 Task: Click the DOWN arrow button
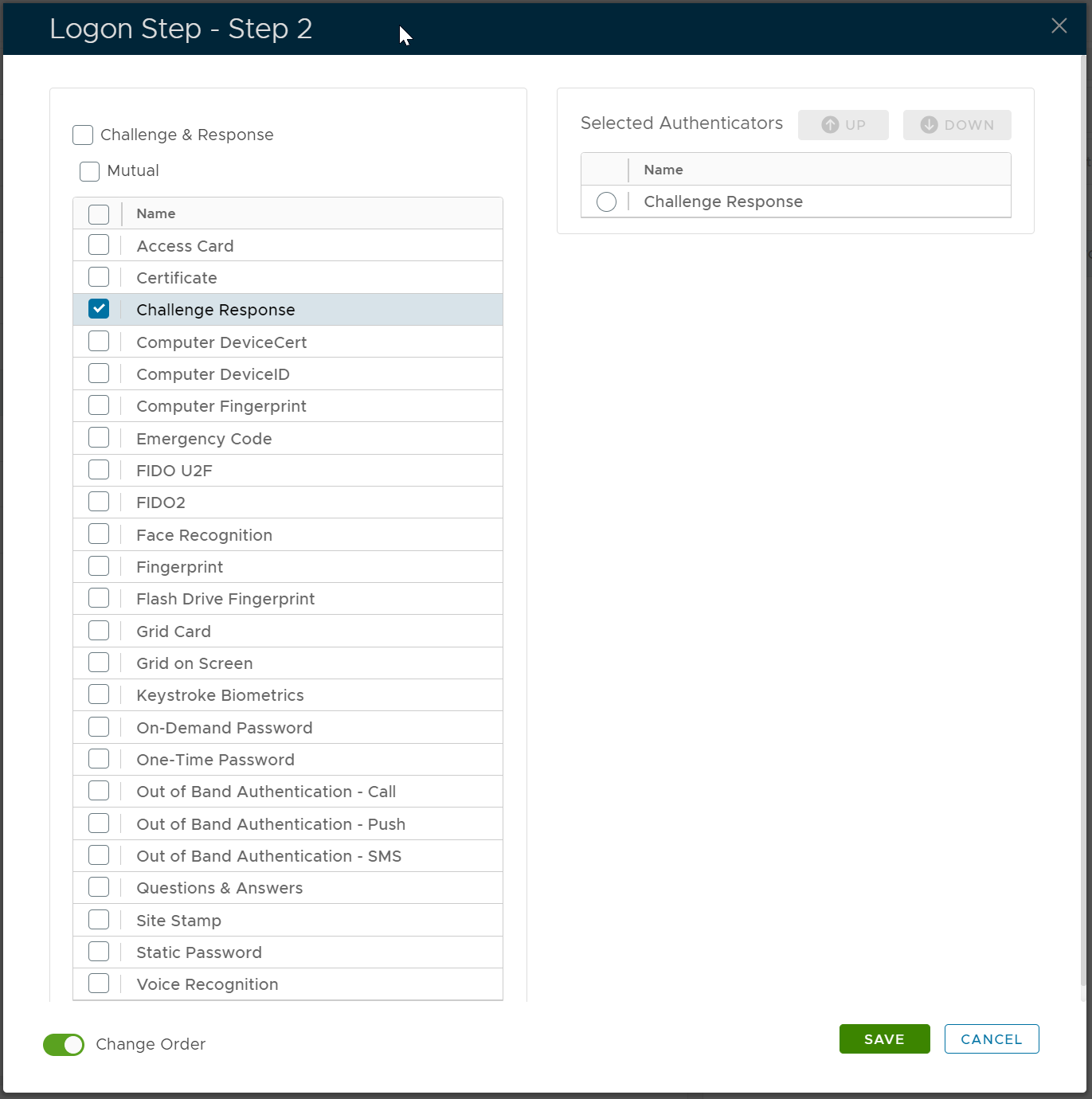pyautogui.click(x=957, y=125)
